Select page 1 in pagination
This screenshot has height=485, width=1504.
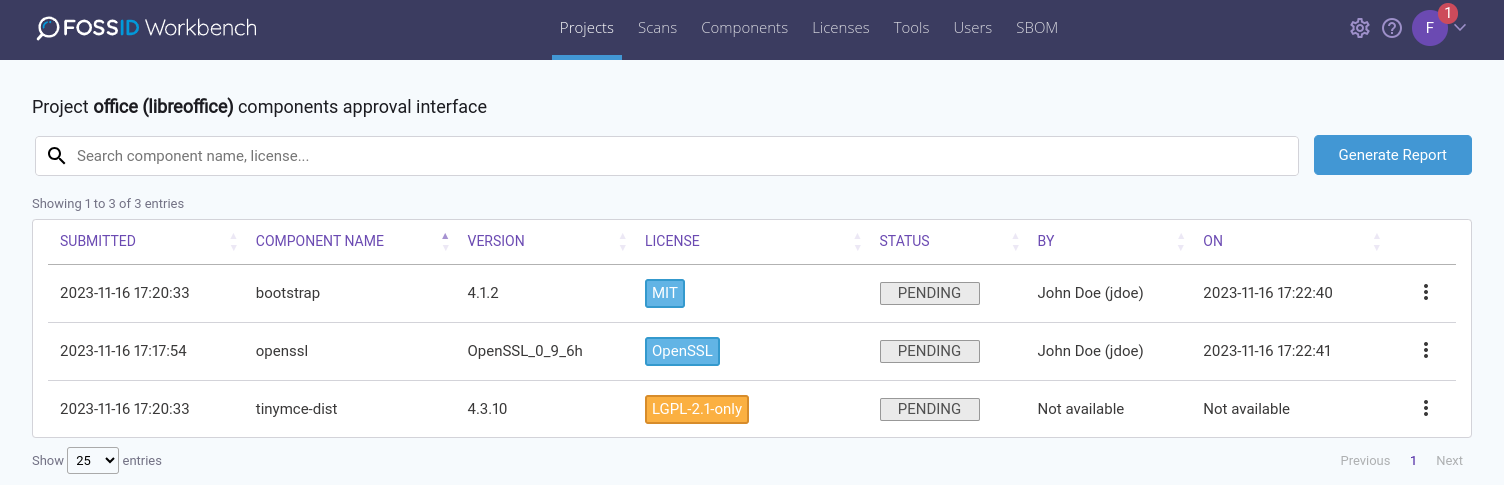(1413, 461)
